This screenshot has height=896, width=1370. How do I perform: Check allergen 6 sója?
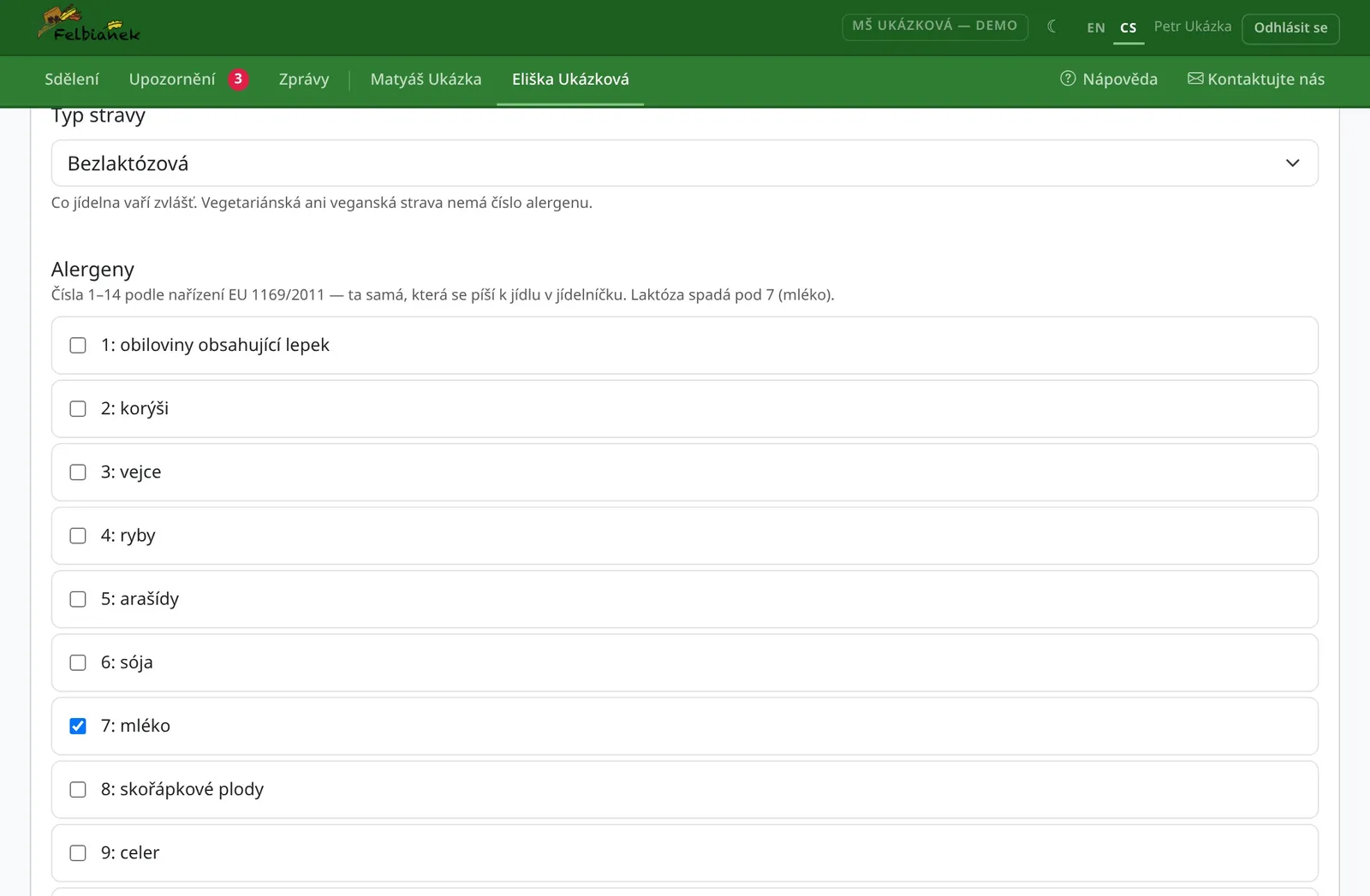pyautogui.click(x=78, y=662)
